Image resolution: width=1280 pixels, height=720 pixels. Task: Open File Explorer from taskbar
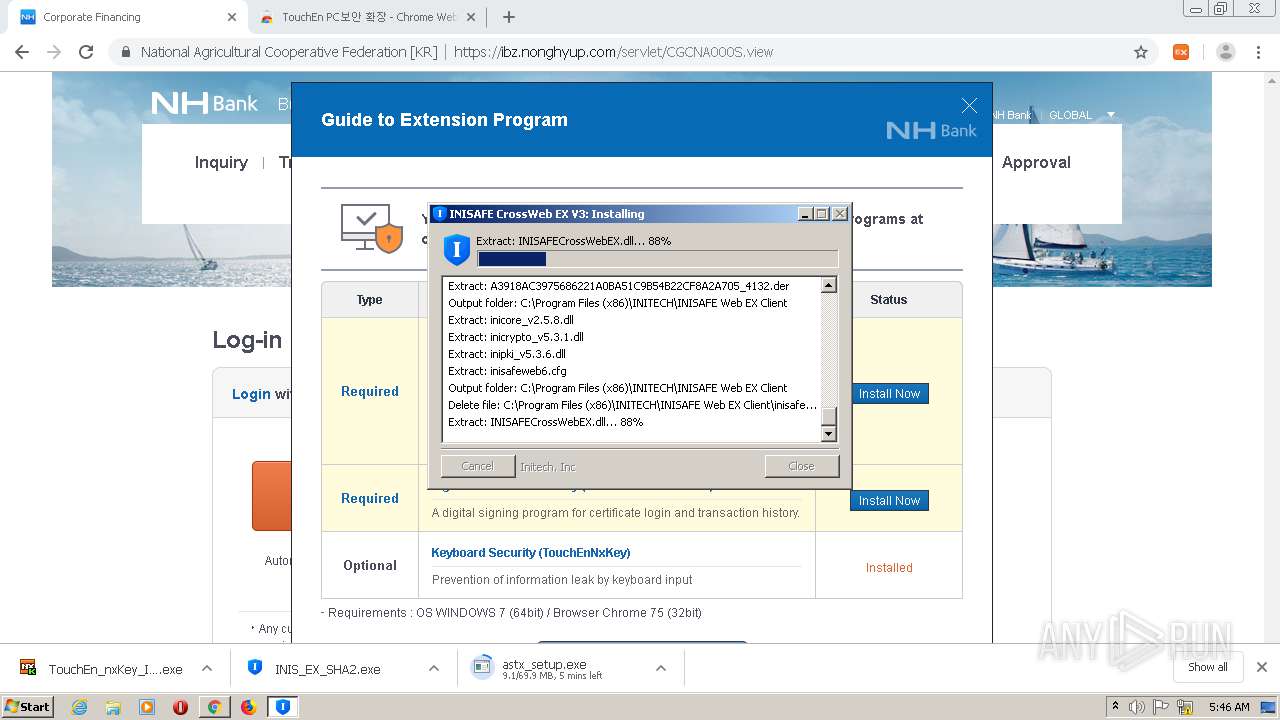(113, 707)
